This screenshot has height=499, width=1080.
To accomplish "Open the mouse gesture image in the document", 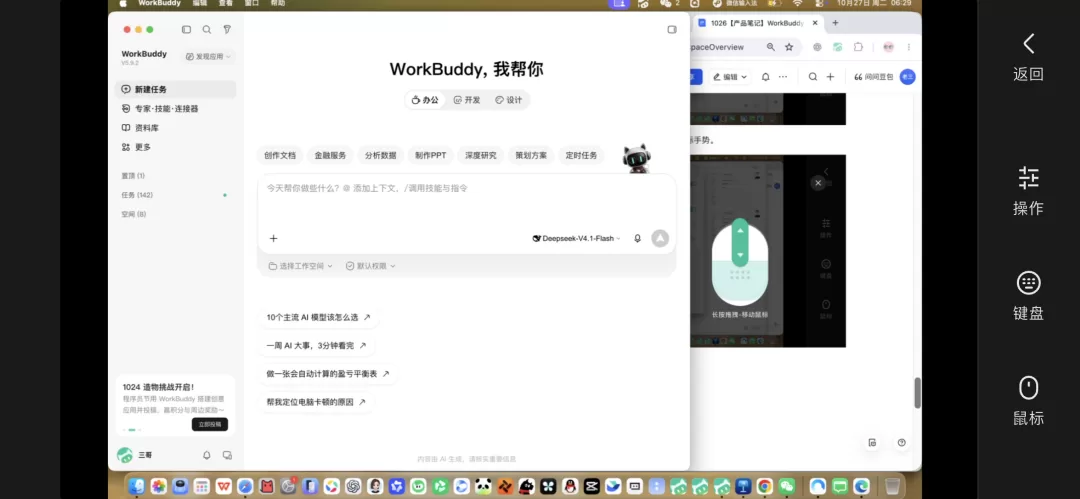I will pos(768,251).
